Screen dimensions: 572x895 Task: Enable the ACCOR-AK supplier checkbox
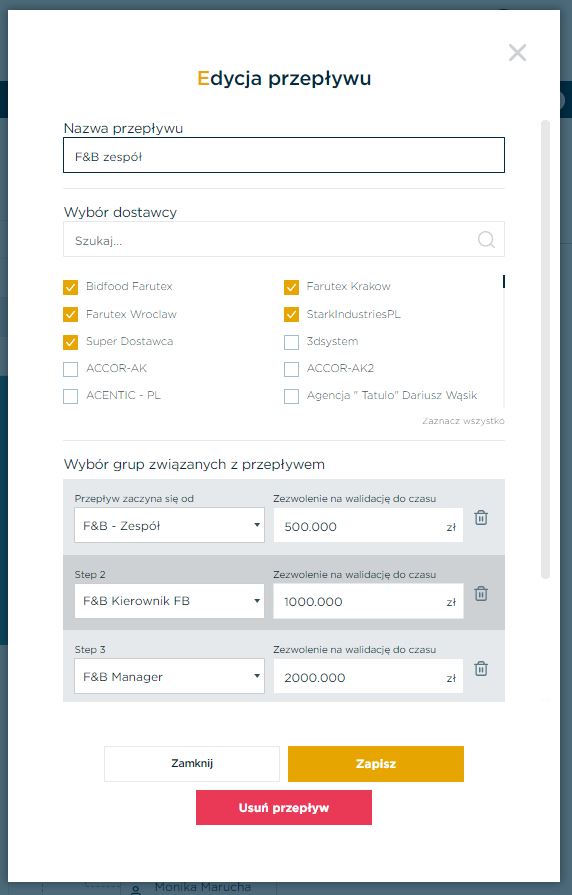pyautogui.click(x=70, y=369)
